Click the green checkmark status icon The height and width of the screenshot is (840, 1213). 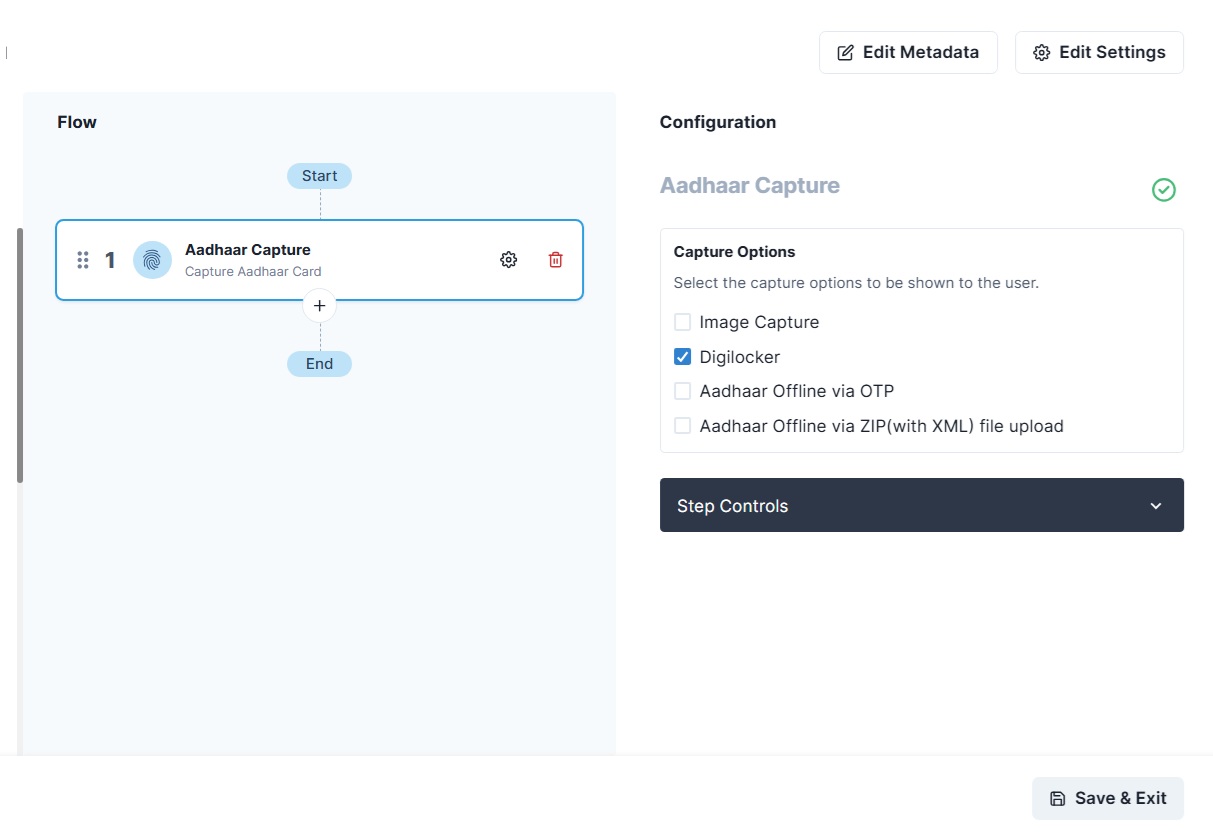point(1163,190)
